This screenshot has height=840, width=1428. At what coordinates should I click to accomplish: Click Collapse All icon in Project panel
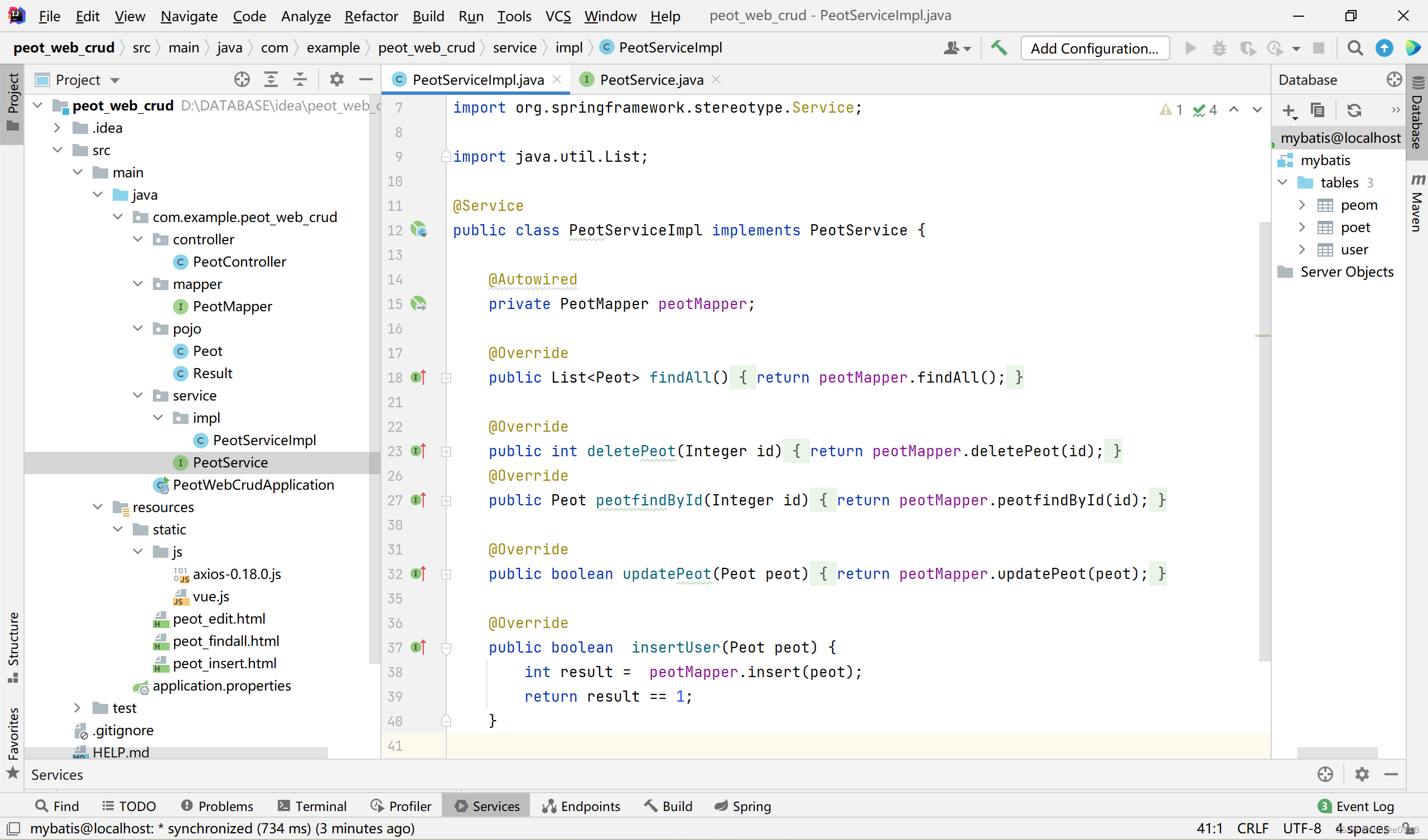[300, 79]
